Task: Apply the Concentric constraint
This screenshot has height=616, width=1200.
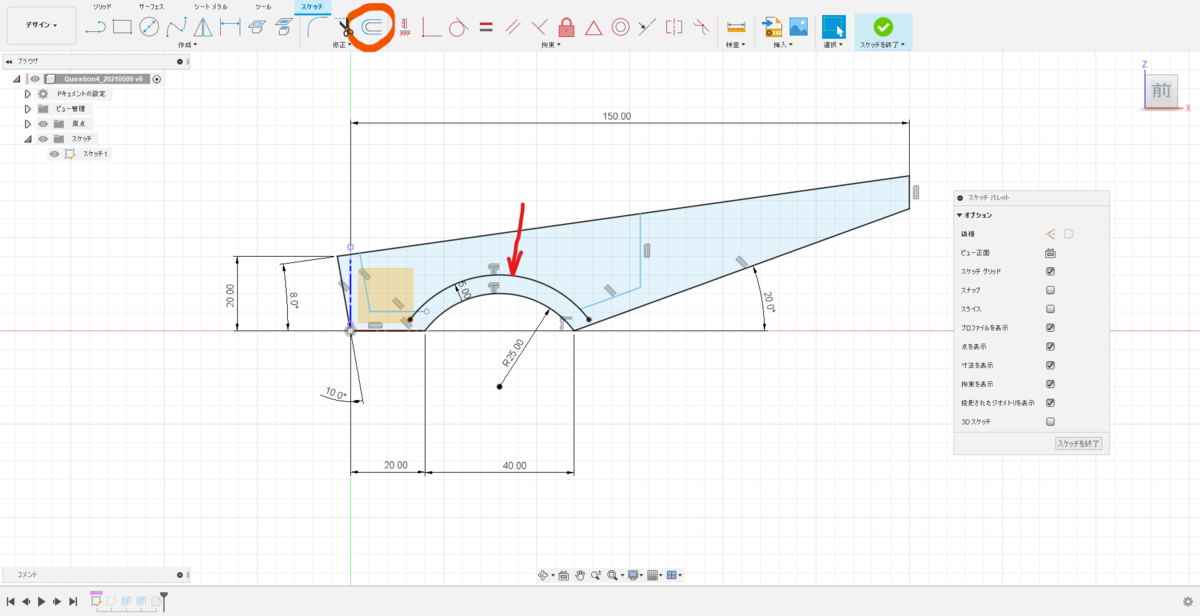Action: pyautogui.click(x=621, y=27)
